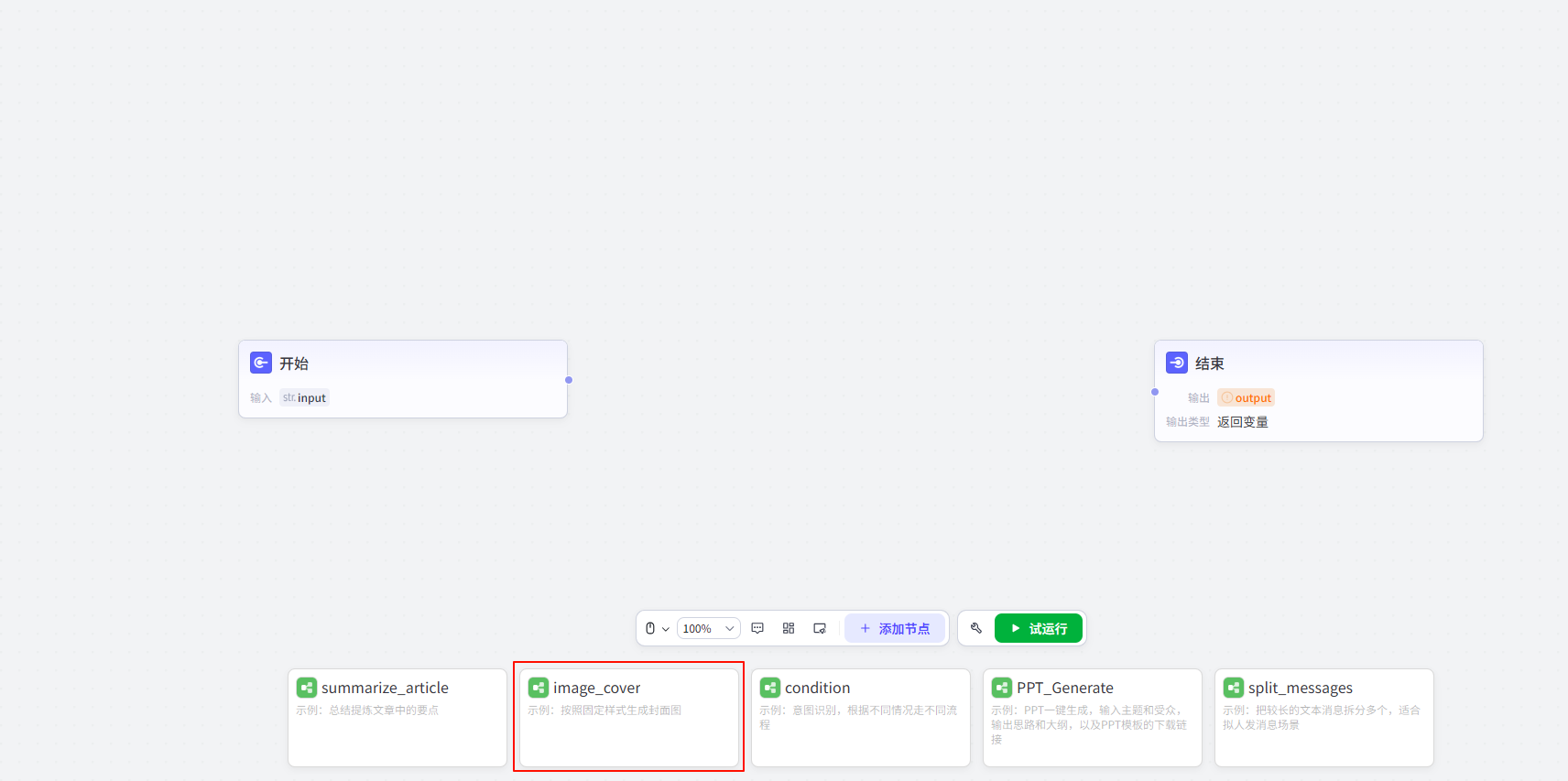This screenshot has width=1568, height=781.
Task: Click the end node input connection port
Action: click(x=1154, y=392)
